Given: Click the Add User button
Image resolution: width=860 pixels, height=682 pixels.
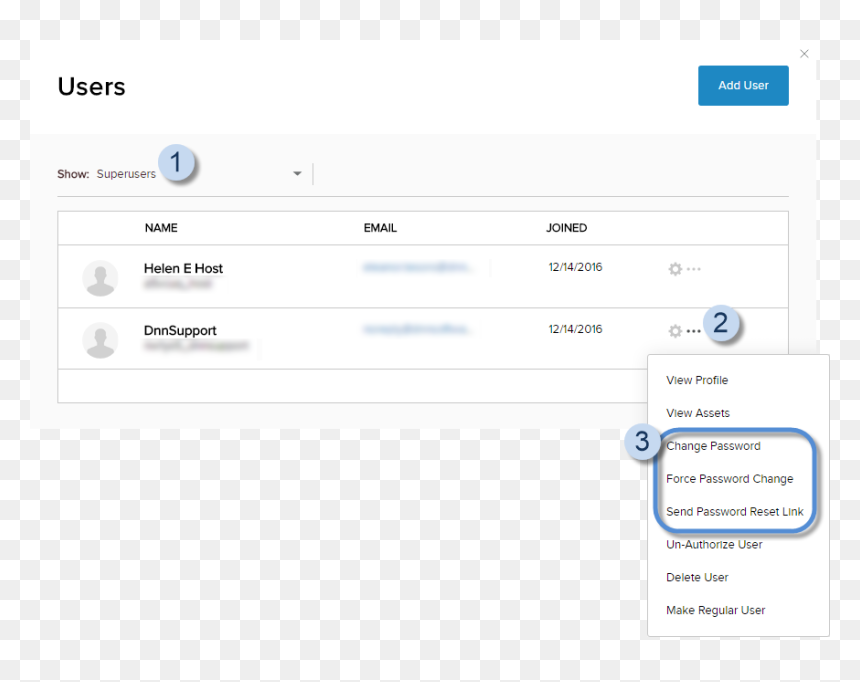Looking at the screenshot, I should click(x=743, y=86).
